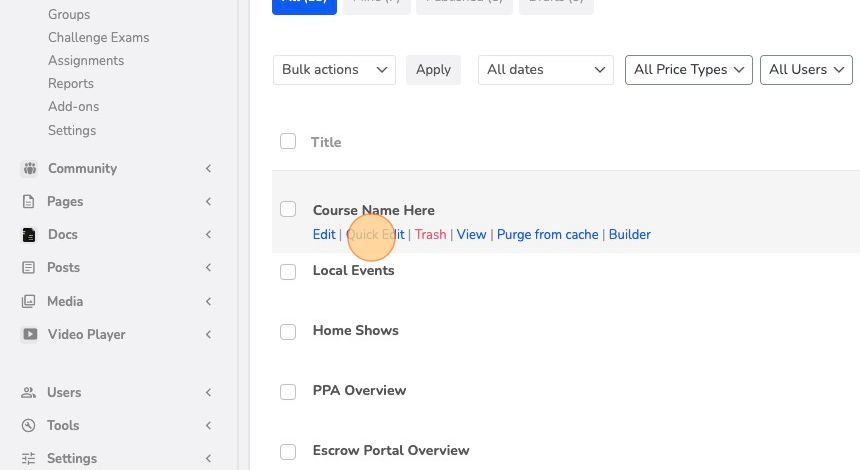The image size is (860, 470).
Task: Click the Tools wrench icon
Action: [x=29, y=425]
